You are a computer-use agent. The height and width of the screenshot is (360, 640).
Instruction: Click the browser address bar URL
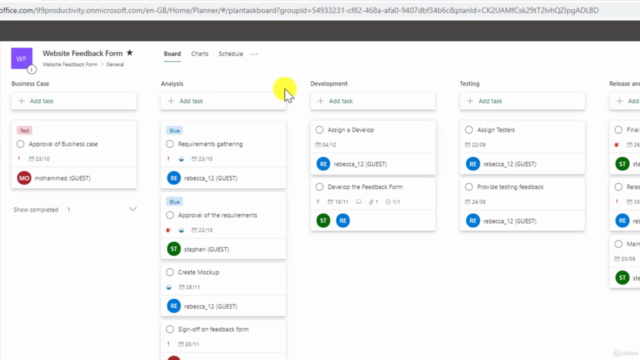tap(300, 10)
